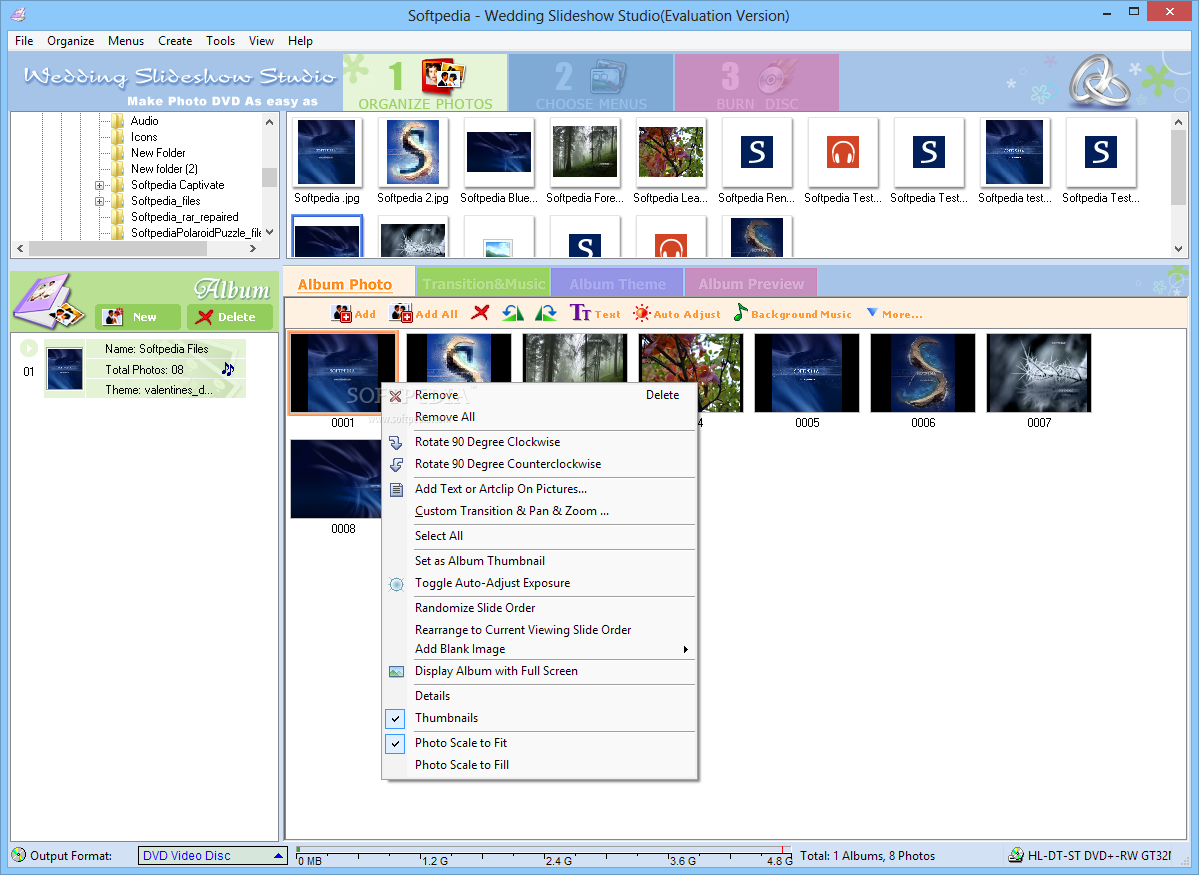Click the DVD drive icon in status bar

click(x=1016, y=855)
